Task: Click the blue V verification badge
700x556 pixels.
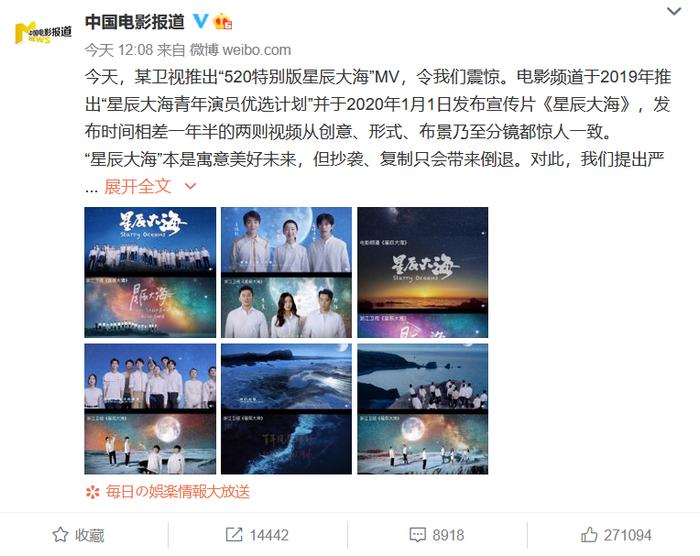Action: coord(200,21)
